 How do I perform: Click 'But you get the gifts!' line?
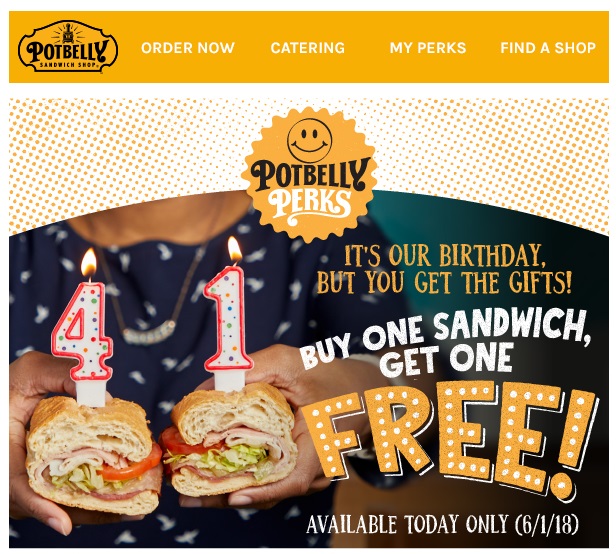pyautogui.click(x=444, y=282)
